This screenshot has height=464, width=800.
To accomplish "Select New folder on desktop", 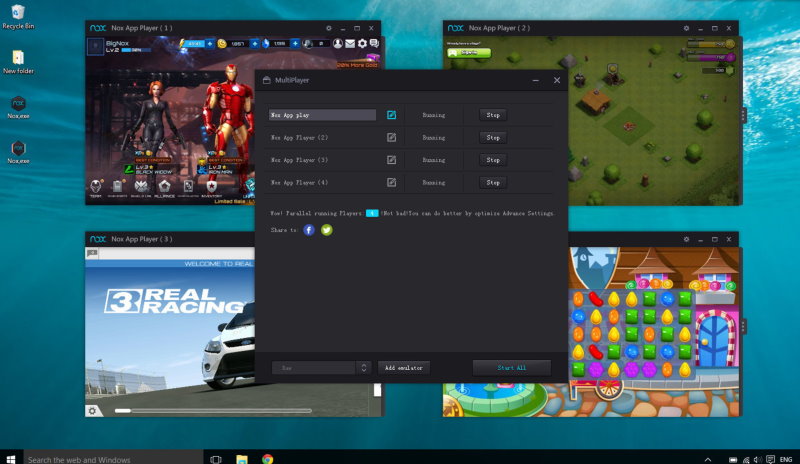I will coord(18,62).
